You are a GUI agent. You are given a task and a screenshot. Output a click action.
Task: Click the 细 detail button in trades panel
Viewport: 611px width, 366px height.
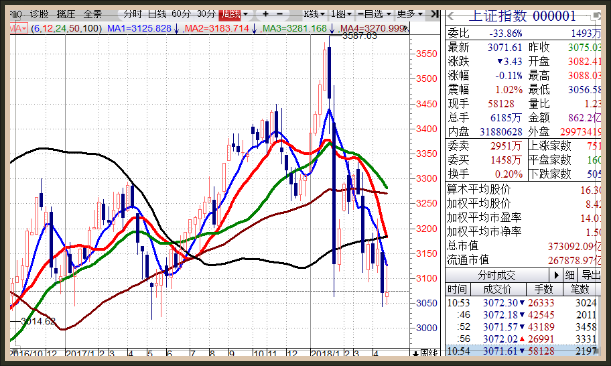click(x=570, y=275)
